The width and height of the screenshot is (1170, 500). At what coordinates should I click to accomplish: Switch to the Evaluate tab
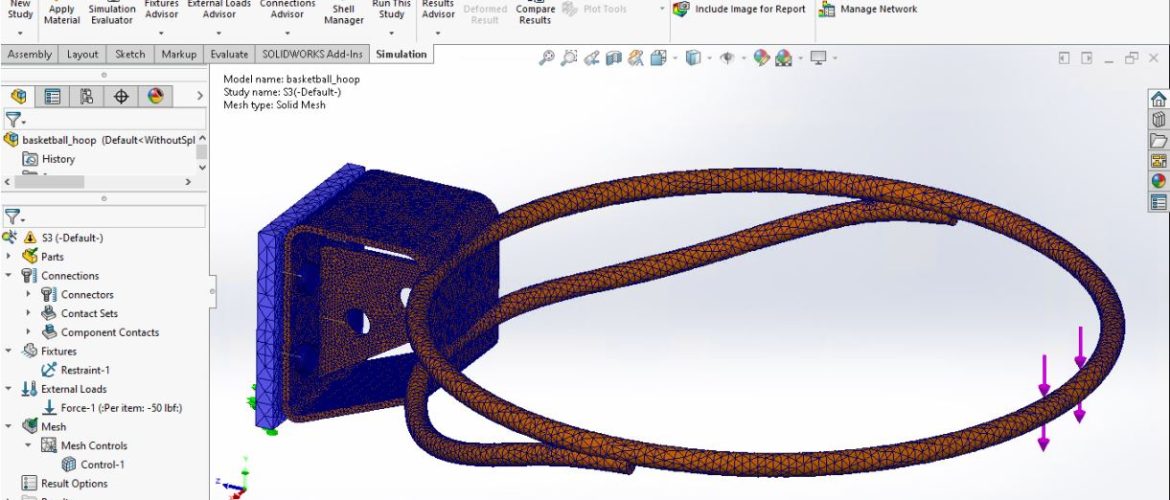(x=229, y=54)
